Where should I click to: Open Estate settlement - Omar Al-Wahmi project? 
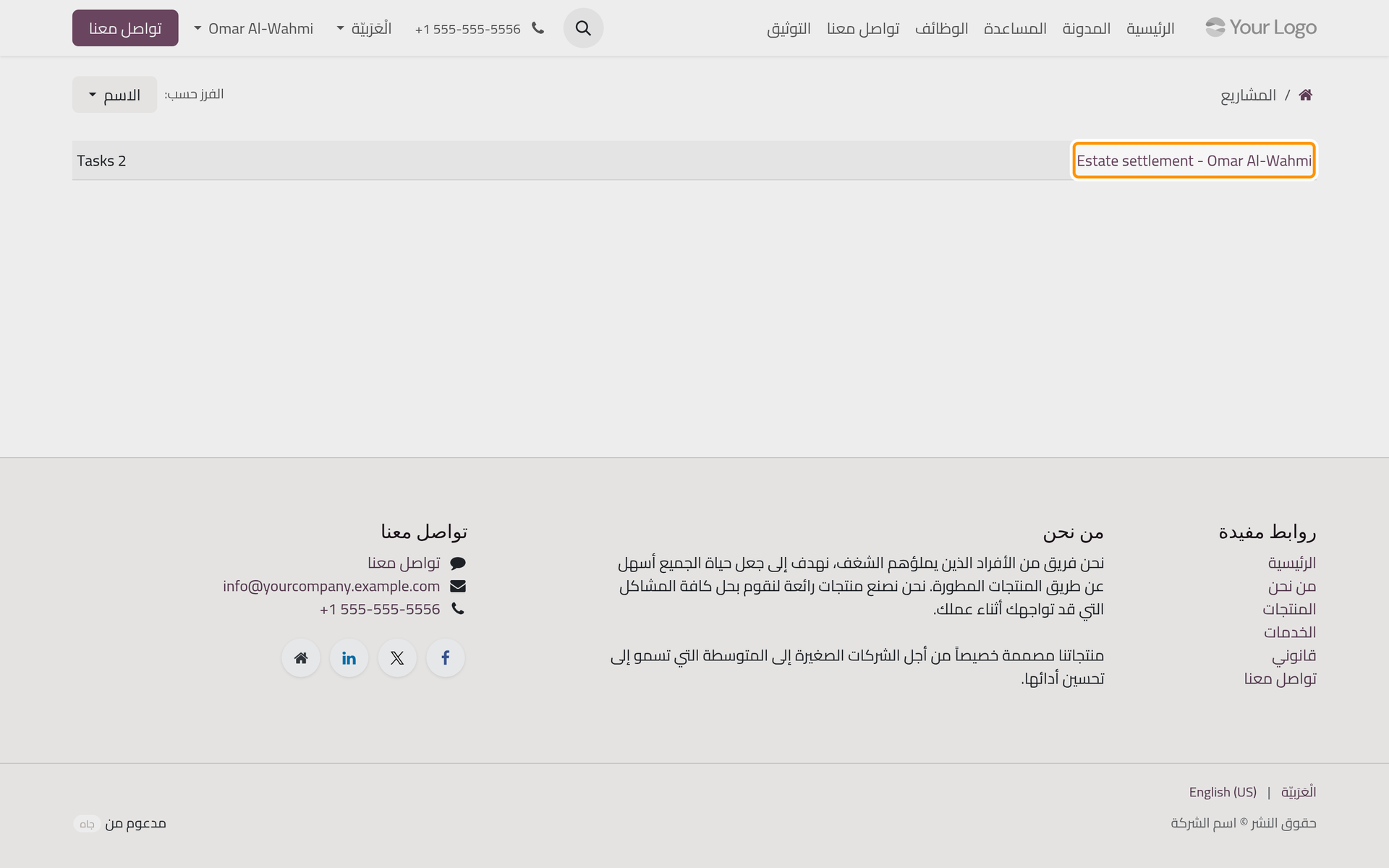1194,161
